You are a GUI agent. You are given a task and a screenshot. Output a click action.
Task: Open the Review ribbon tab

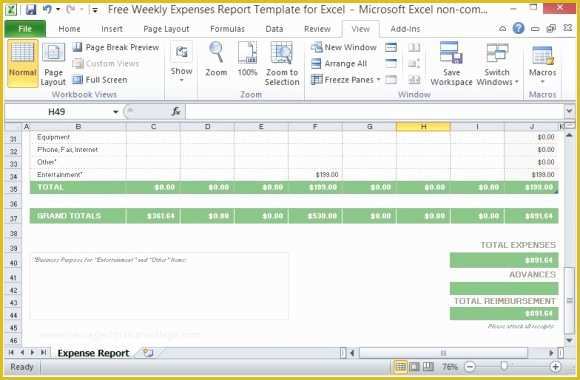tap(317, 29)
